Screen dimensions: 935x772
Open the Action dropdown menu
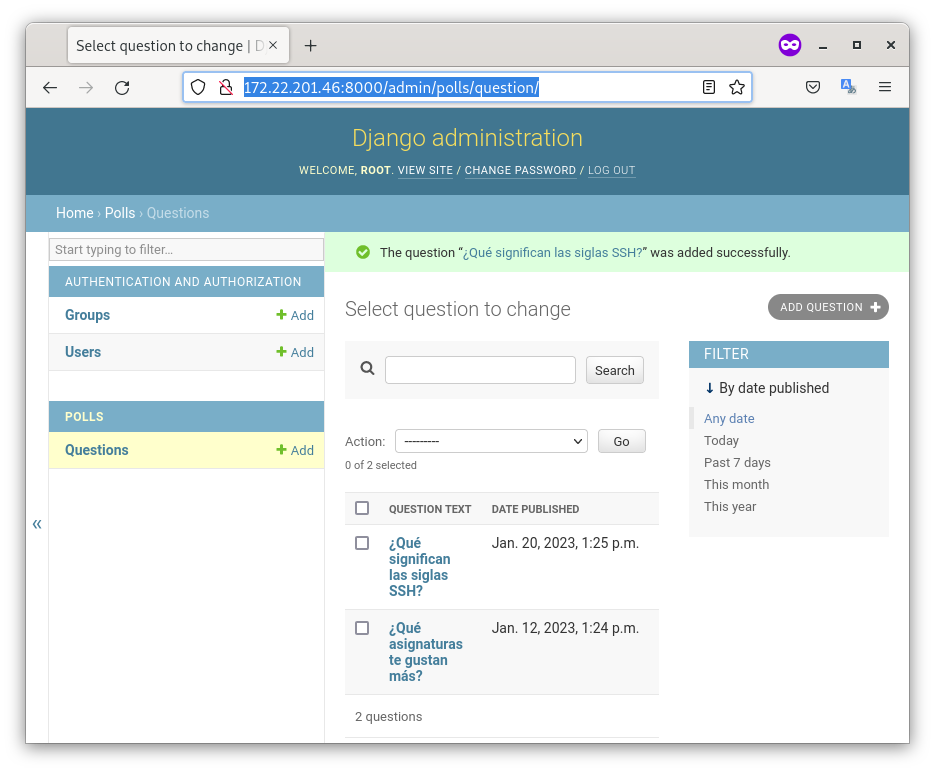(491, 441)
